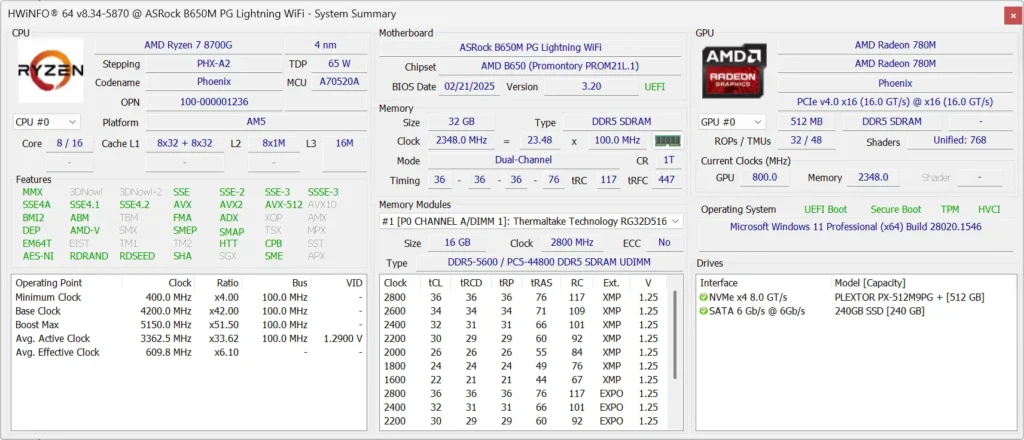Click the SHA feature label
Image resolution: width=1024 pixels, height=440 pixels.
click(x=182, y=256)
